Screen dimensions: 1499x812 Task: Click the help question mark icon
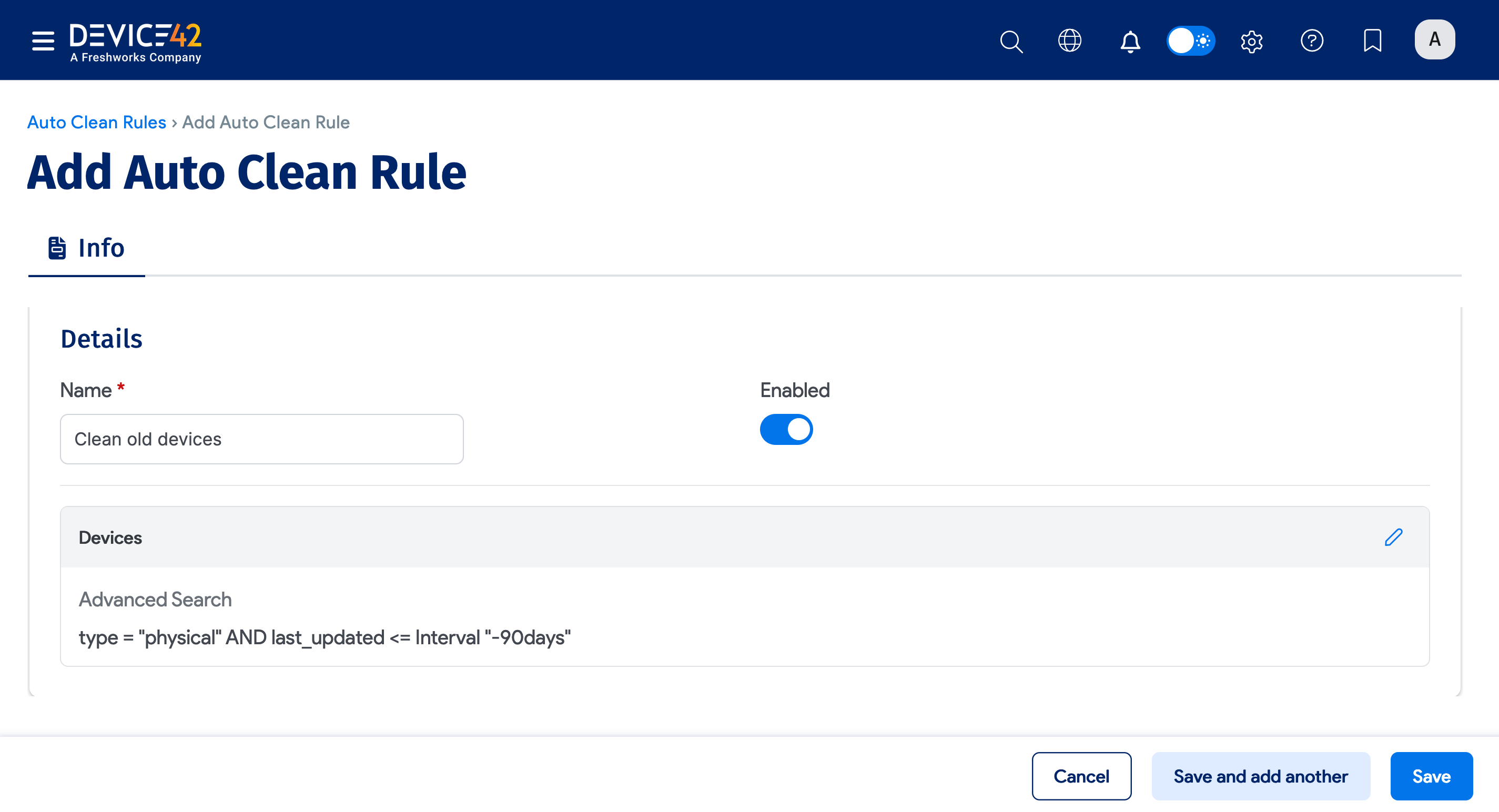point(1313,40)
